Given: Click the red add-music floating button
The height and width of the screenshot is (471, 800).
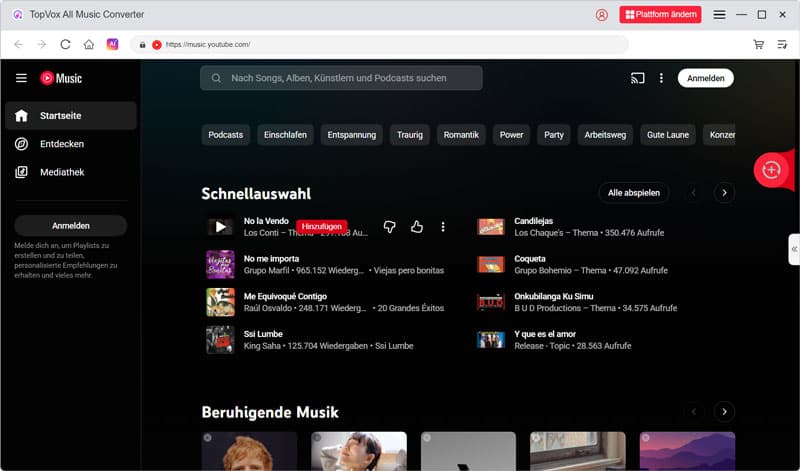Looking at the screenshot, I should point(770,170).
